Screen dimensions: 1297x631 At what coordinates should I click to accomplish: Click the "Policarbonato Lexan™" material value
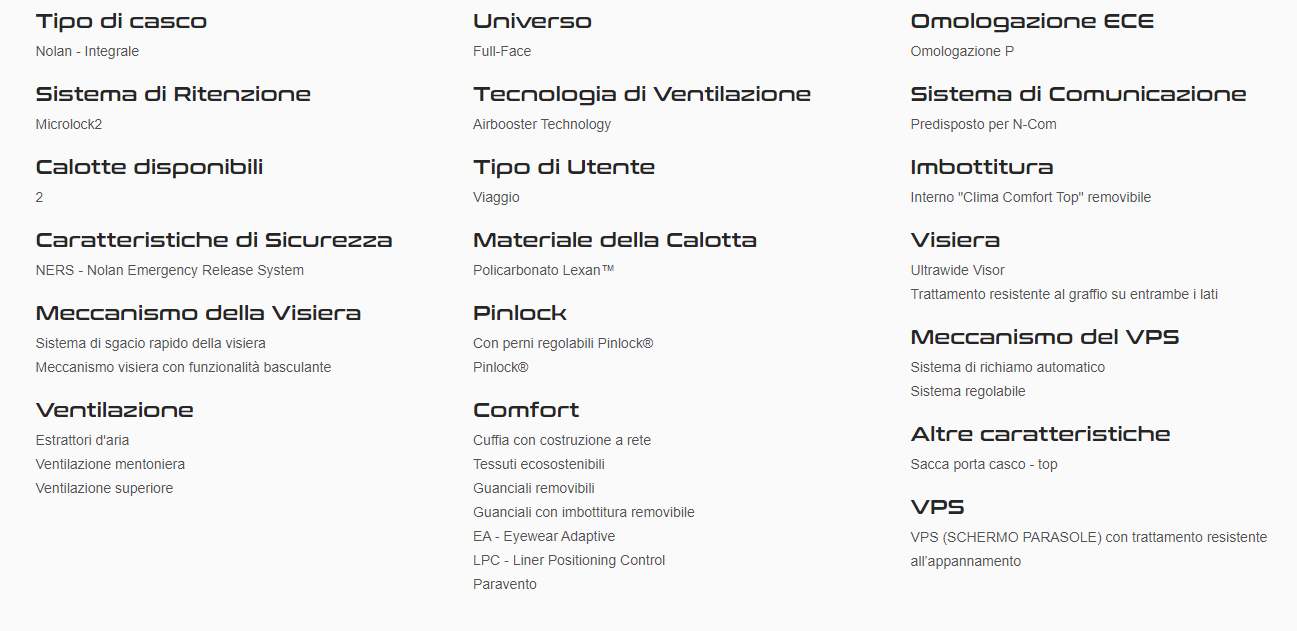point(543,270)
